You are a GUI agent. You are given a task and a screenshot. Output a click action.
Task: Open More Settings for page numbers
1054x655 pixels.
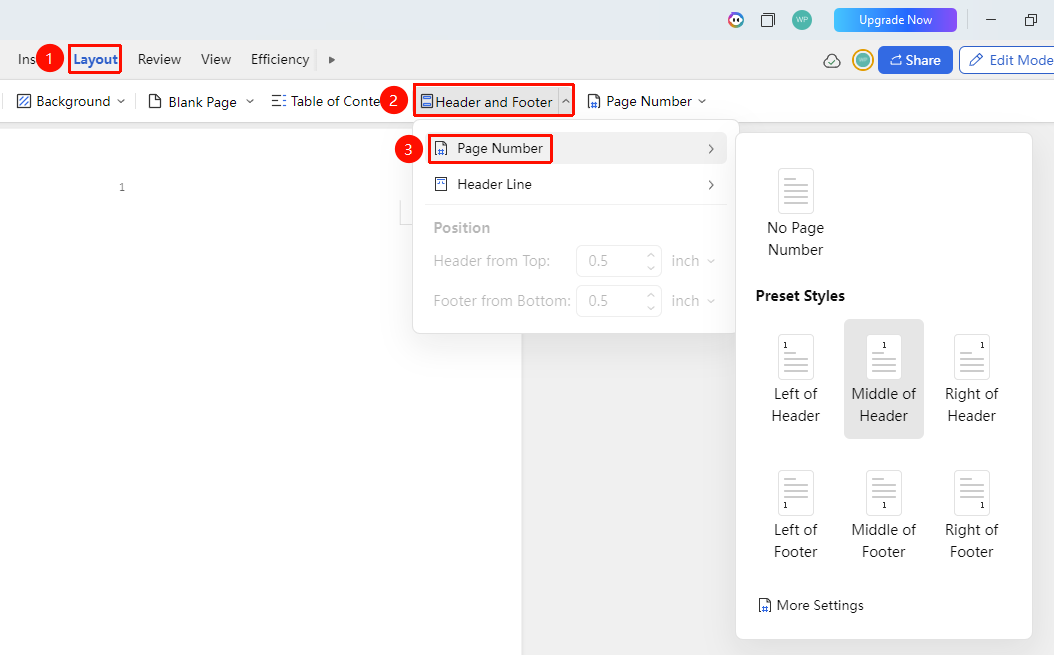tap(811, 605)
